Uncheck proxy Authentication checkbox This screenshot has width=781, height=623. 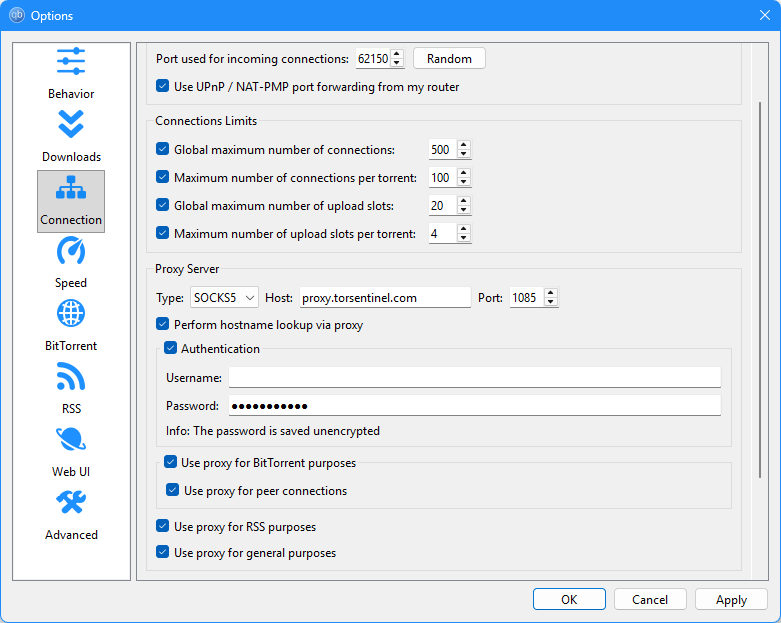170,348
